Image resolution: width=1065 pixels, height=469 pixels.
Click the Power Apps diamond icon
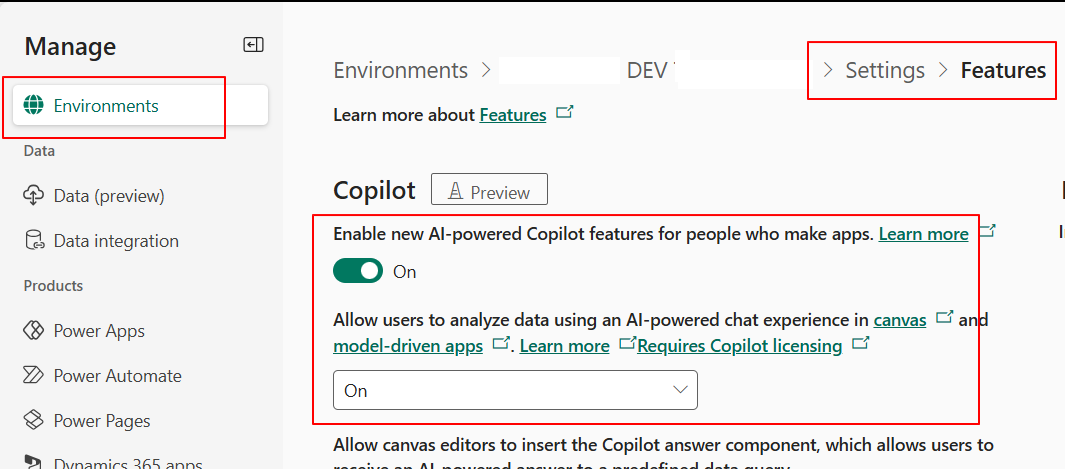33,331
